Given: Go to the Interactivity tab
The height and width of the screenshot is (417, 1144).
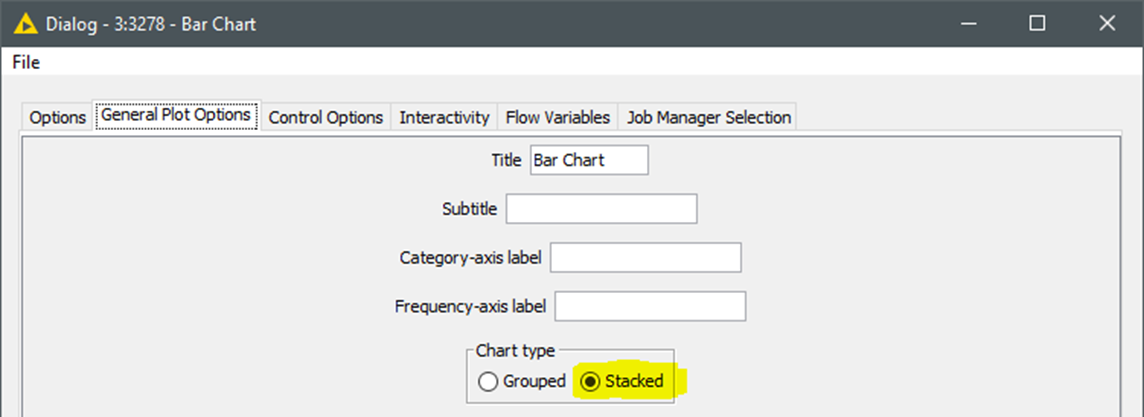Looking at the screenshot, I should pos(444,117).
